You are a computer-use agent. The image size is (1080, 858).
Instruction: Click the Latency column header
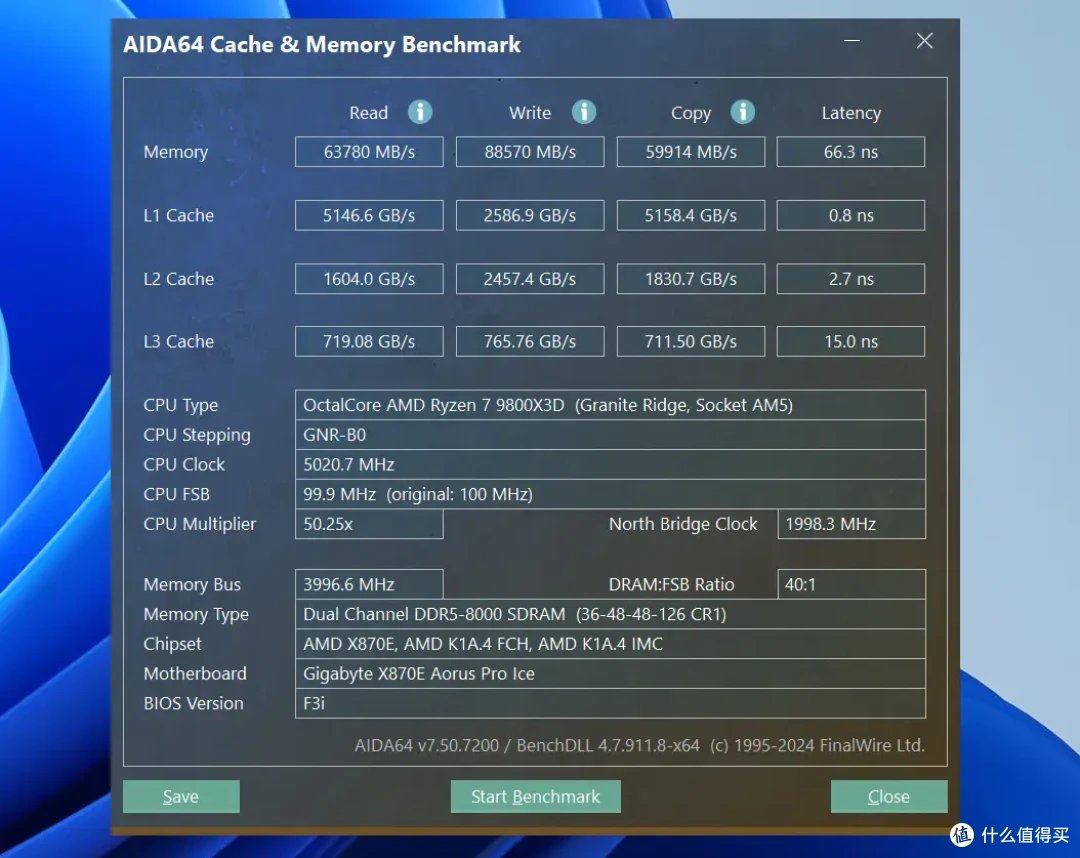(851, 113)
